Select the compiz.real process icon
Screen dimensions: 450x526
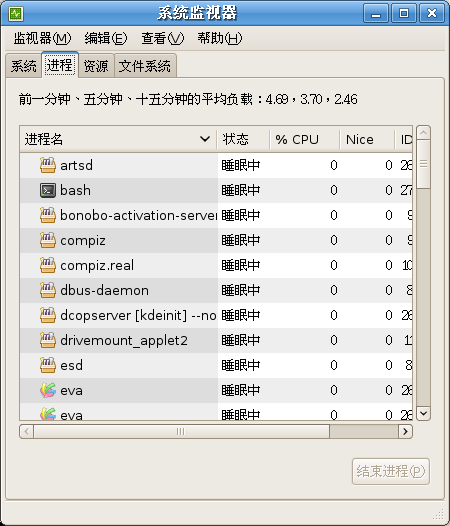click(48, 265)
